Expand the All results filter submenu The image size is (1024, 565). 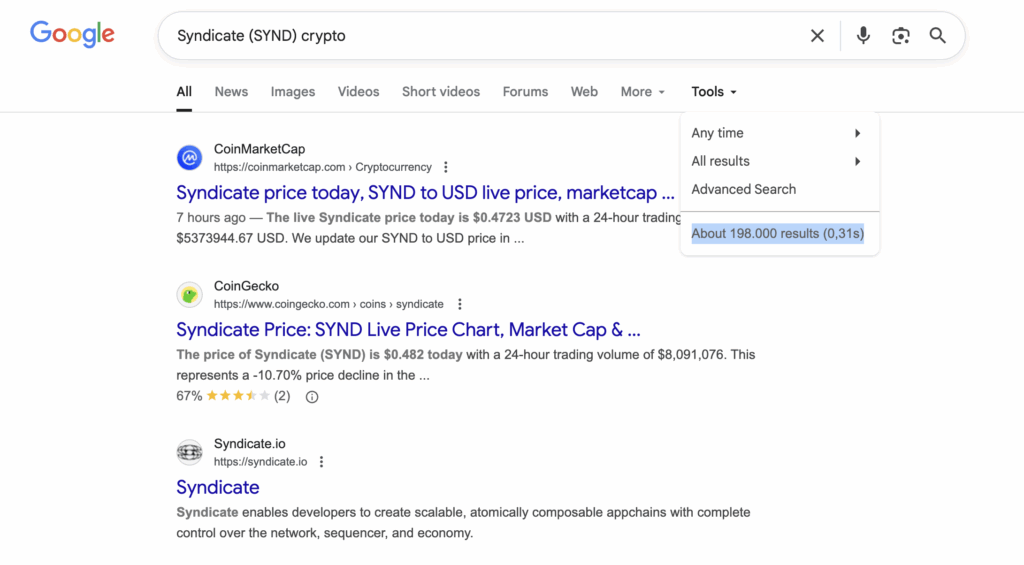(776, 161)
